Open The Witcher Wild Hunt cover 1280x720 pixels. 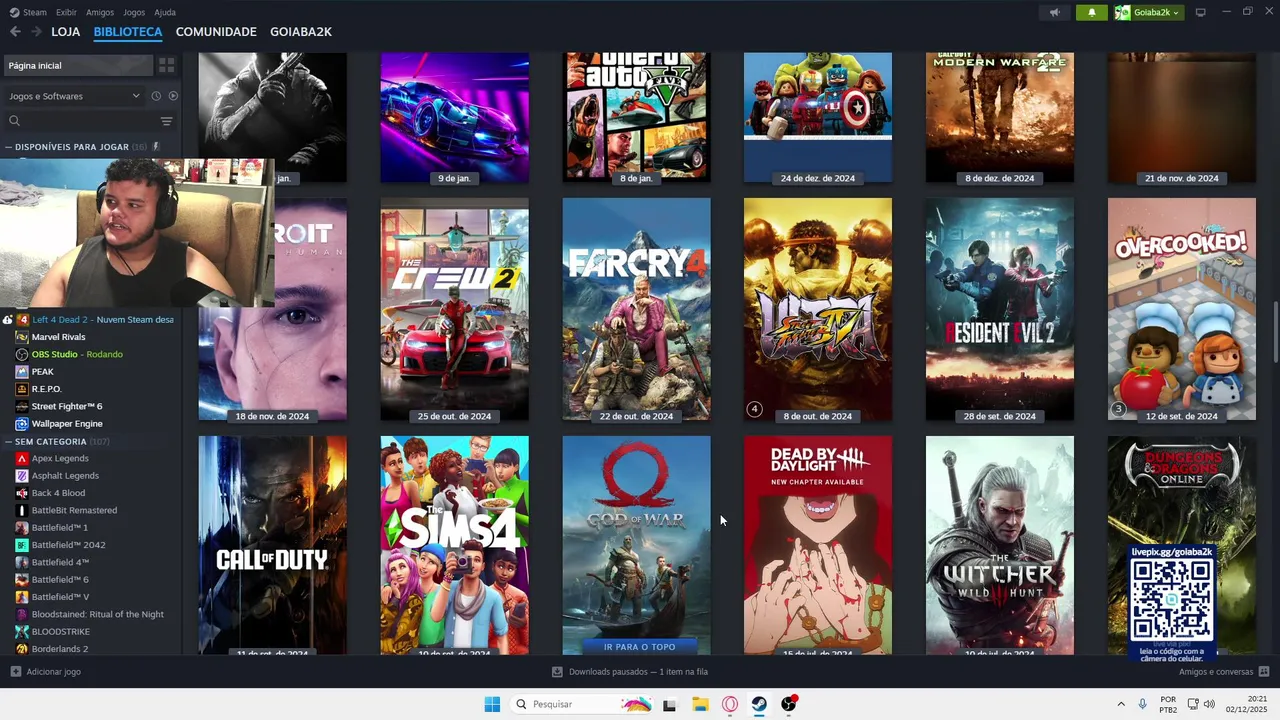[x=1000, y=545]
